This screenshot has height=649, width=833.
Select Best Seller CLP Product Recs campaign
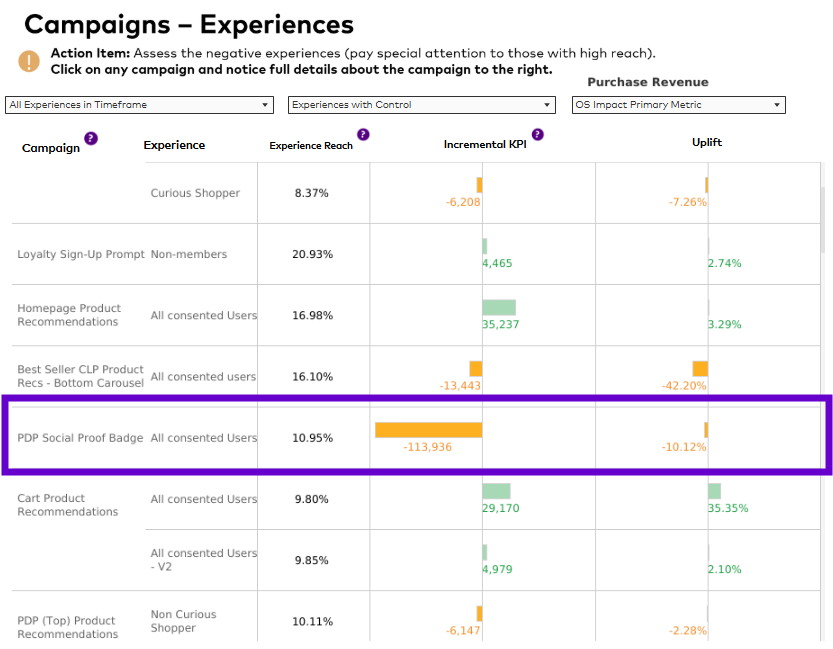pyautogui.click(x=80, y=376)
